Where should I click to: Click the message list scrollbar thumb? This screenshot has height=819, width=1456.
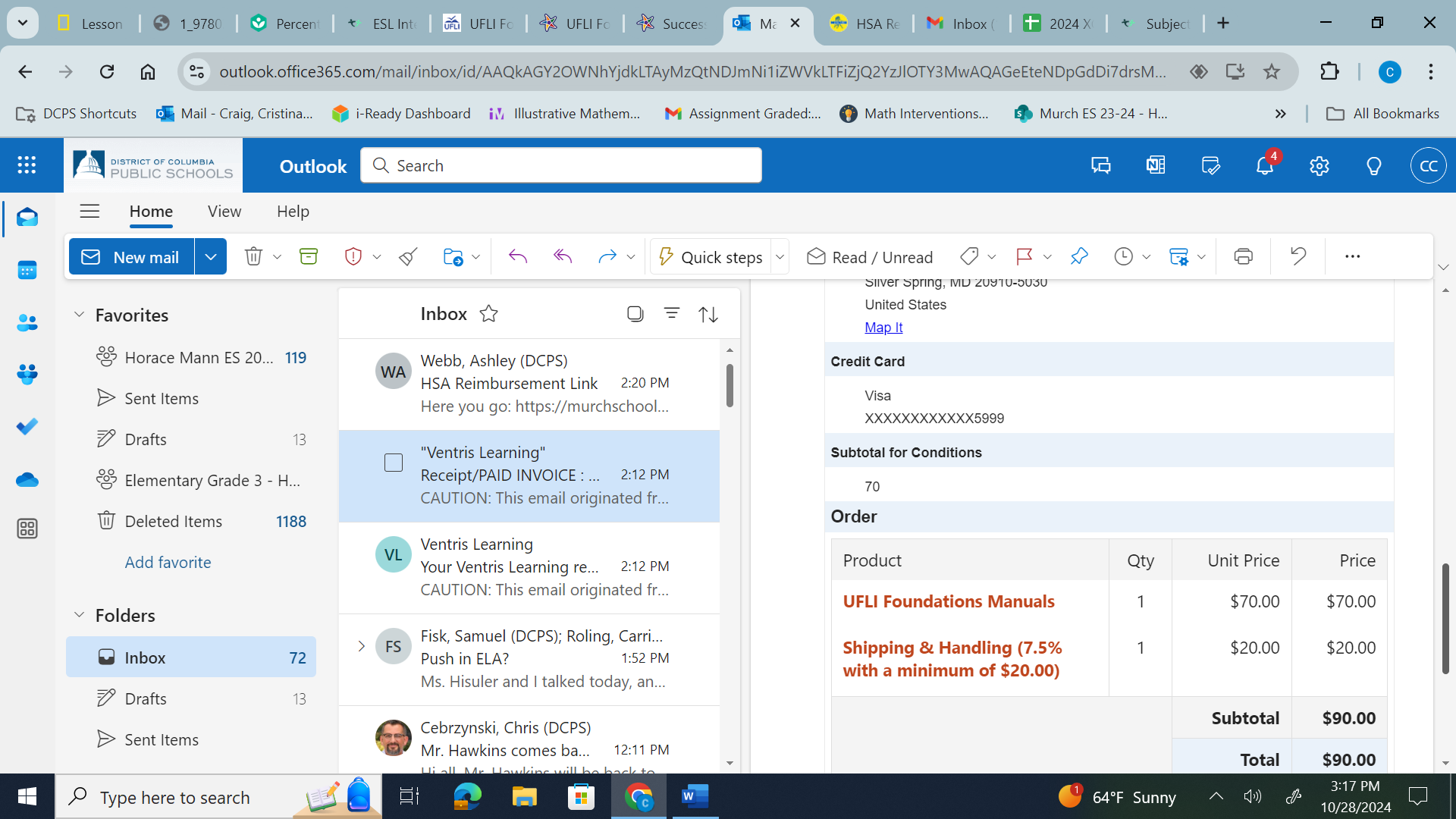click(x=730, y=385)
